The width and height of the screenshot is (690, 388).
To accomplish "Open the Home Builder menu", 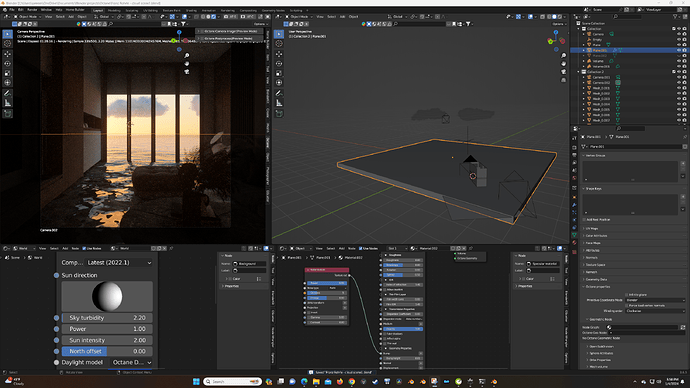I will [x=75, y=10].
